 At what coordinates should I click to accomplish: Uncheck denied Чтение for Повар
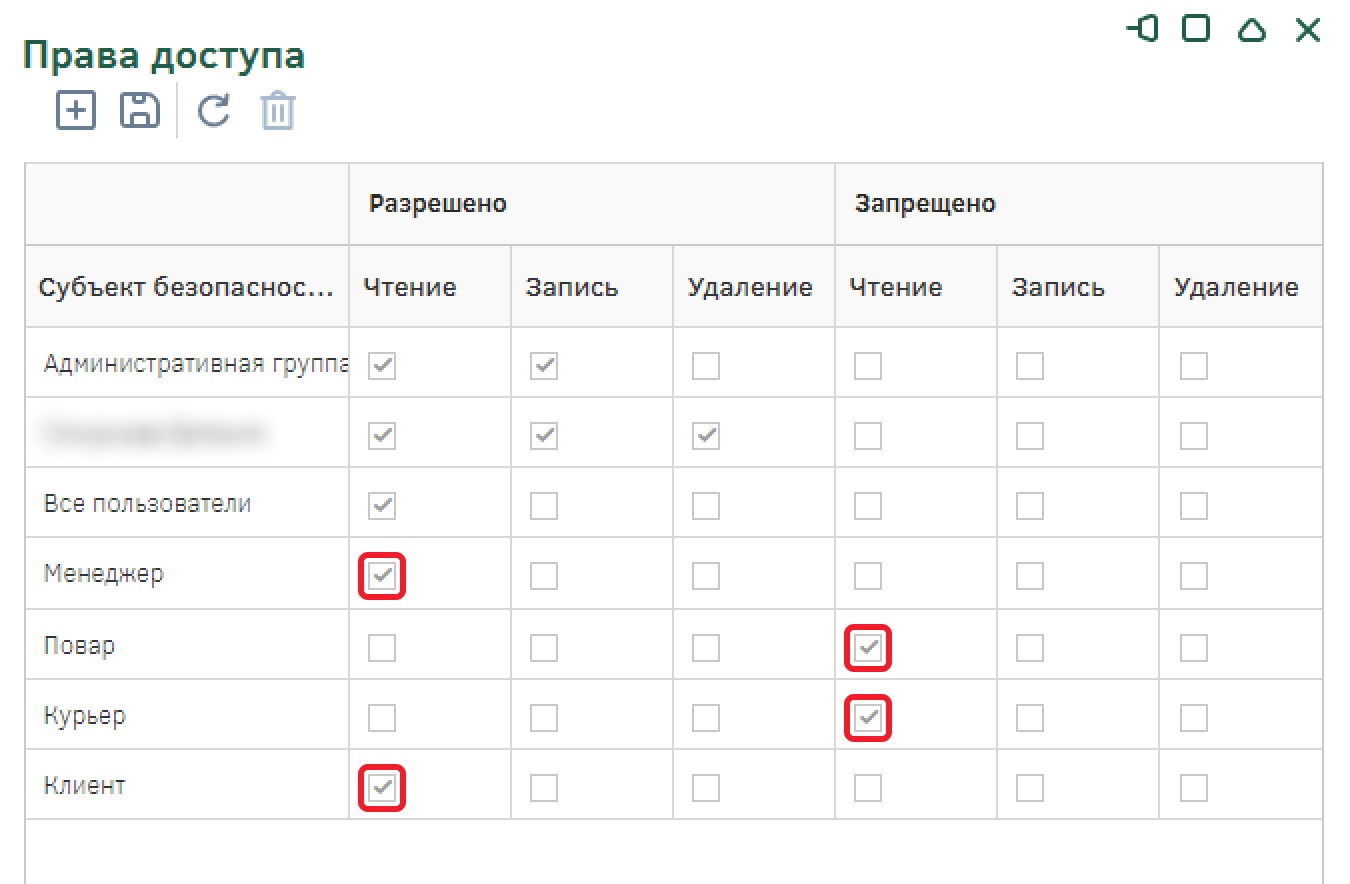[868, 648]
